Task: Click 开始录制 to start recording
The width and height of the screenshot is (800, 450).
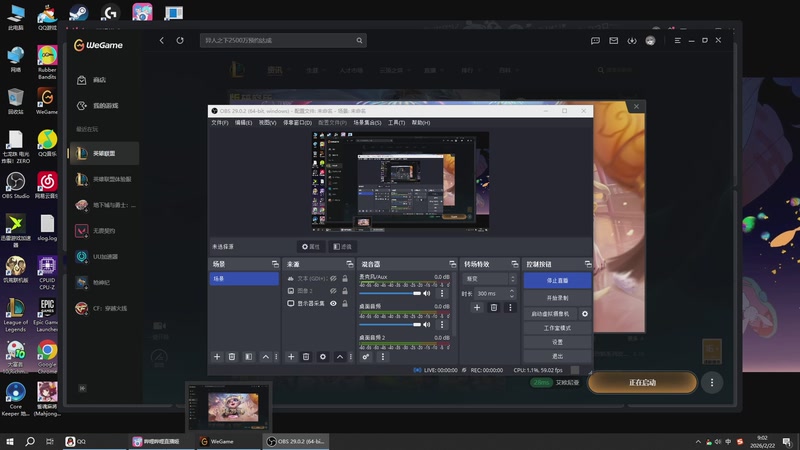Action: tap(557, 298)
